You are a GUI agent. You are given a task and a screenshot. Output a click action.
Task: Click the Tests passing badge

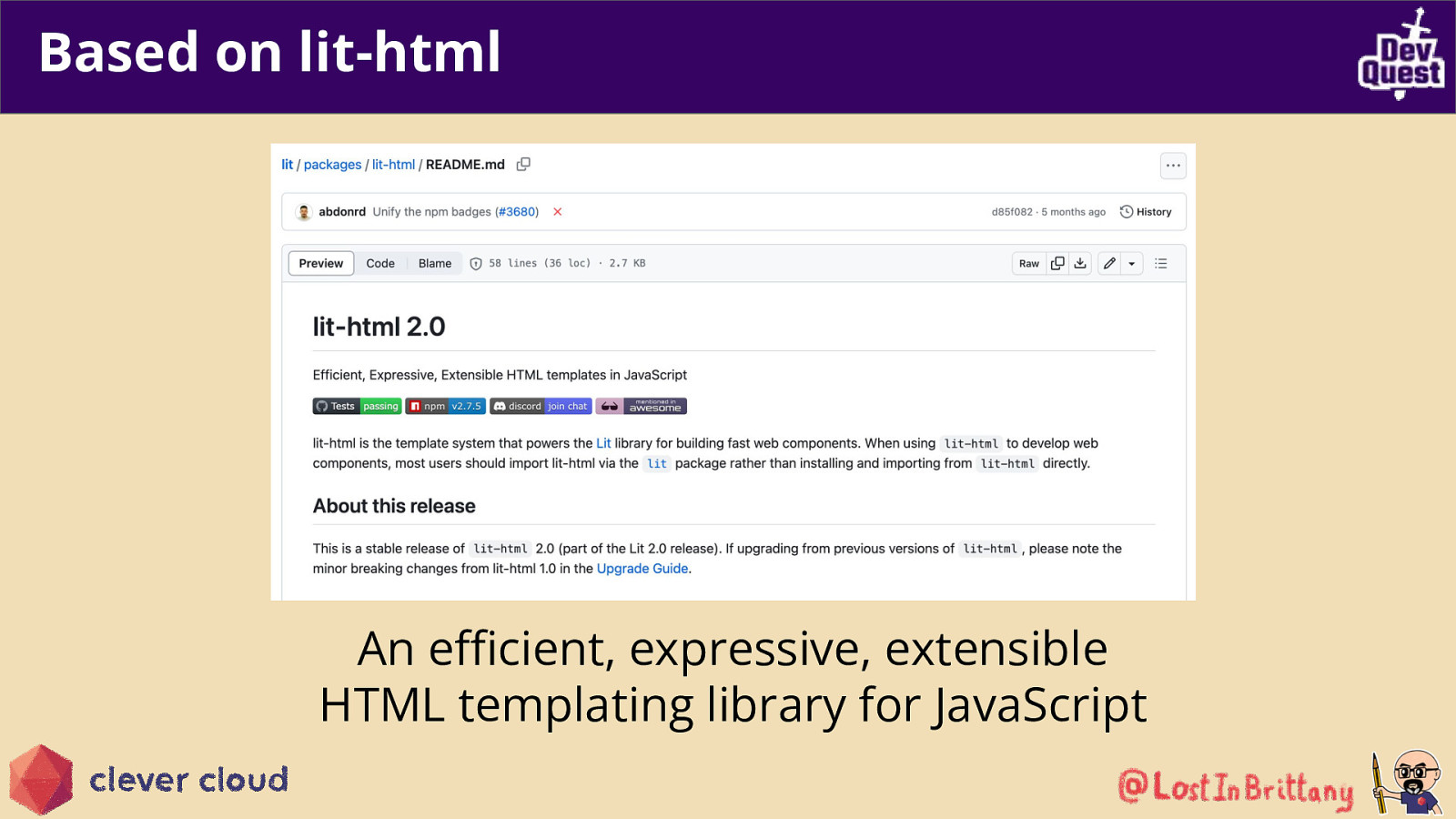[357, 407]
